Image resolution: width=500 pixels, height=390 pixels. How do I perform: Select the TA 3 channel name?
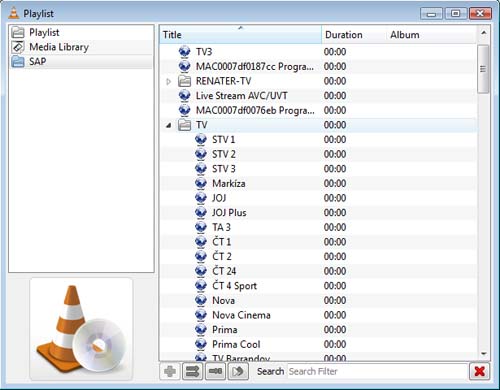[x=221, y=227]
